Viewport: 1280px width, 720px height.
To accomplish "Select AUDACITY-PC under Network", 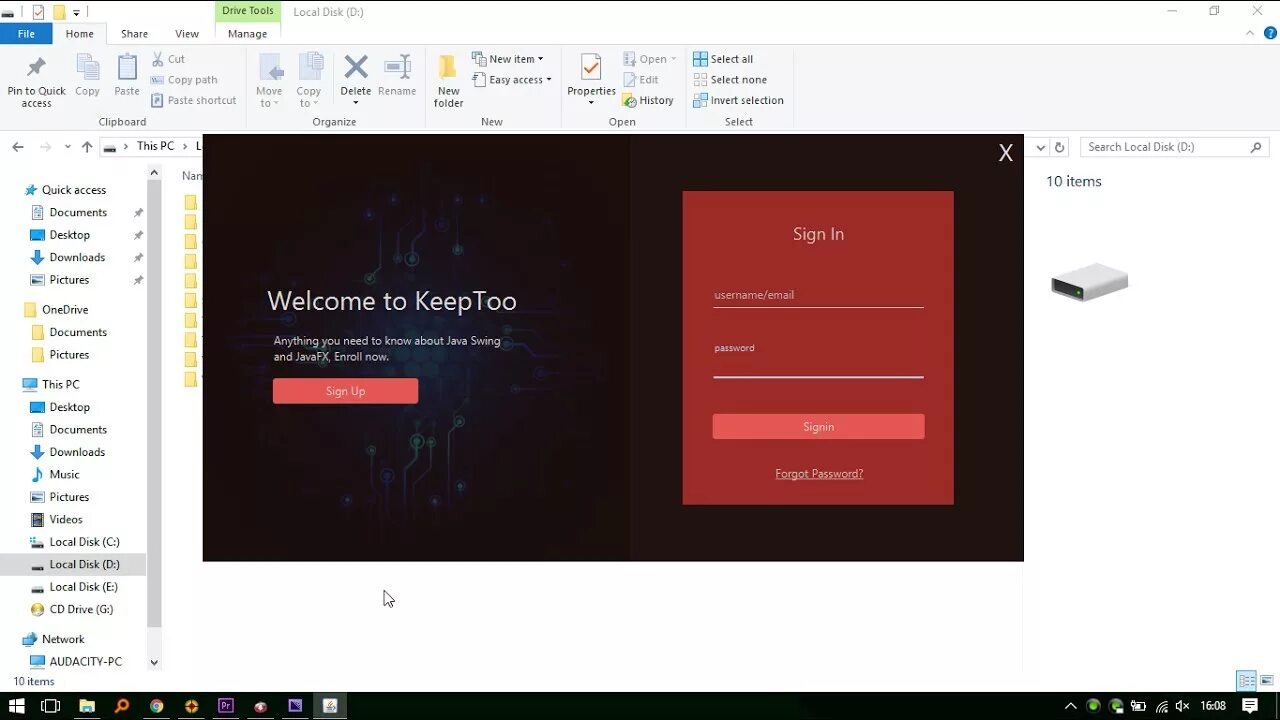I will point(85,662).
